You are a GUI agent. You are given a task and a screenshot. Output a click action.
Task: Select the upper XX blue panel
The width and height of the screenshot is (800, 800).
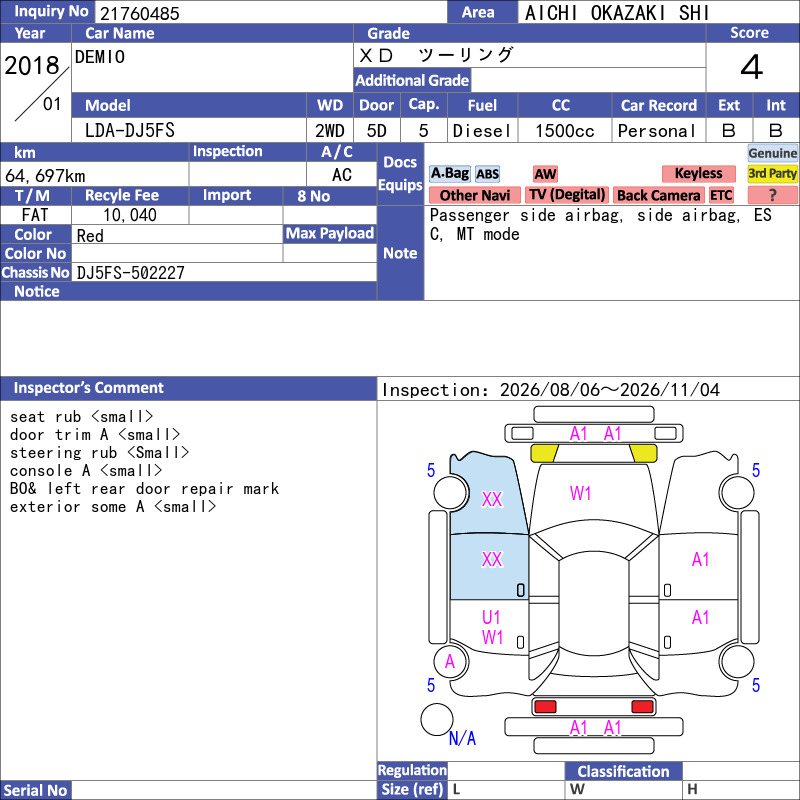pos(489,493)
